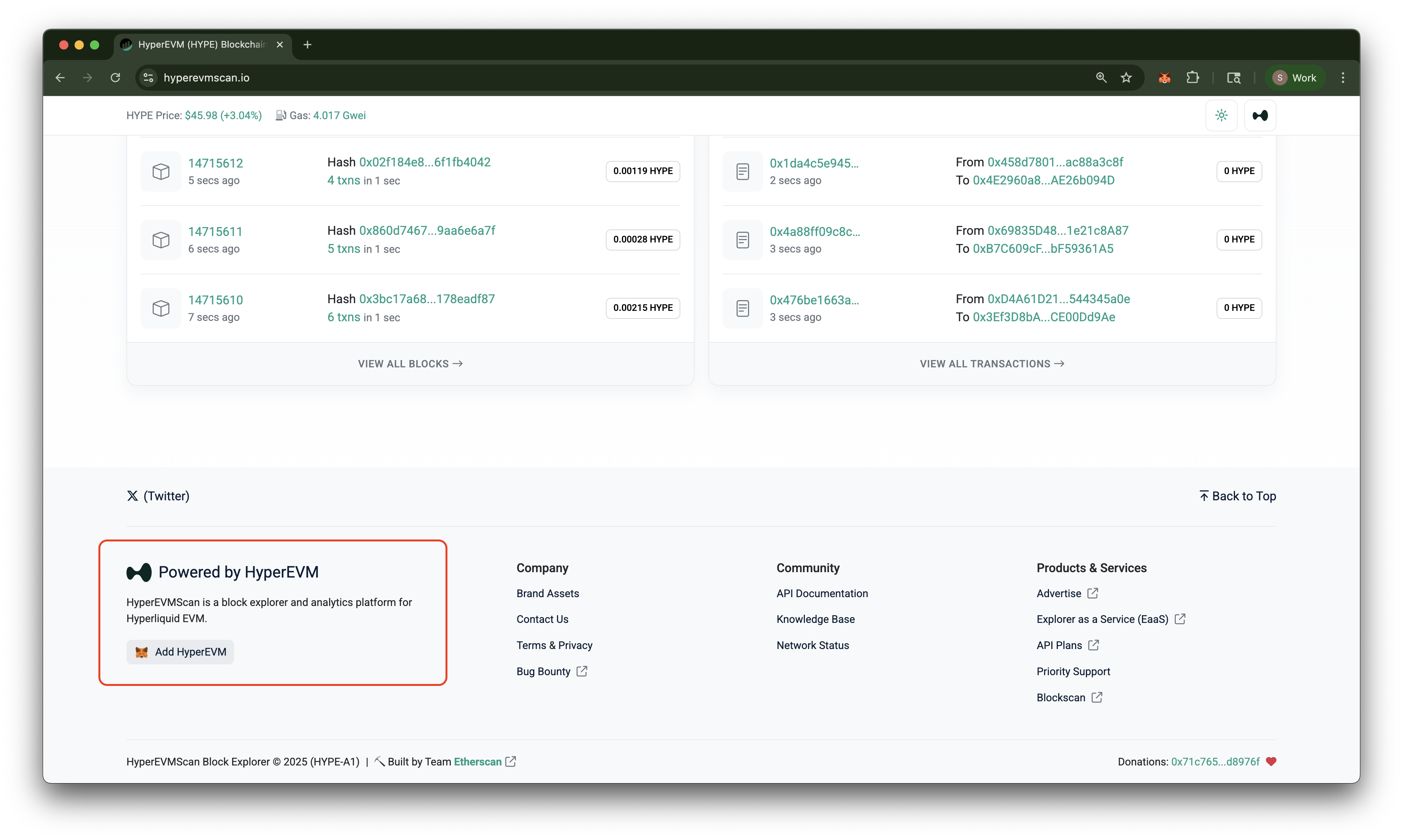The height and width of the screenshot is (840, 1403).
Task: Click the HyperEVM logo button in header
Action: coord(1260,116)
